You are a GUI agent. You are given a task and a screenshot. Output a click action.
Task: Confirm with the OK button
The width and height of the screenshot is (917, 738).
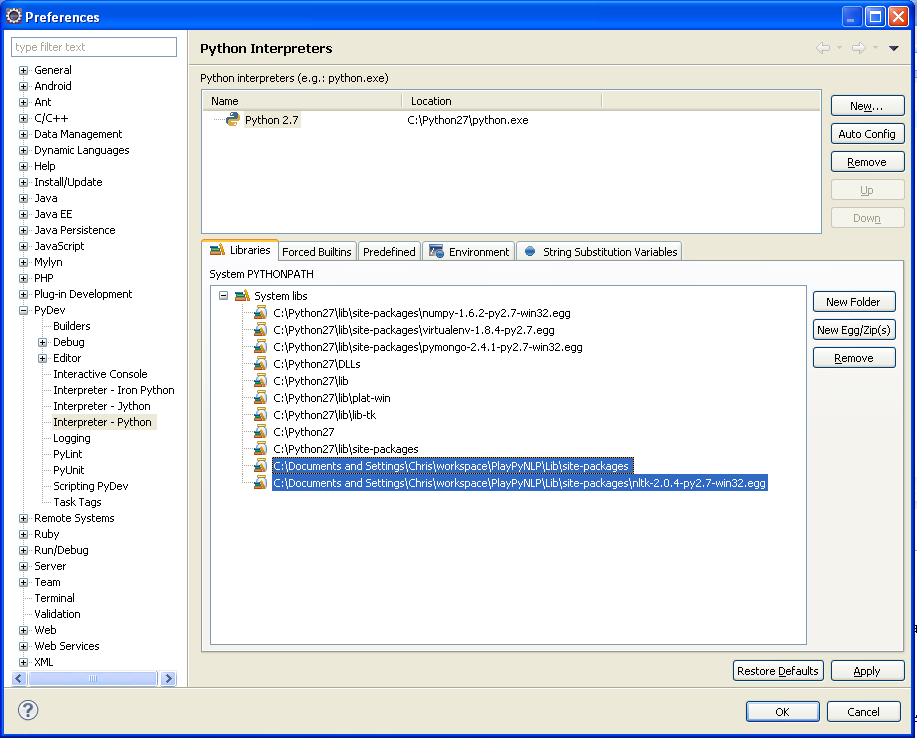point(782,712)
